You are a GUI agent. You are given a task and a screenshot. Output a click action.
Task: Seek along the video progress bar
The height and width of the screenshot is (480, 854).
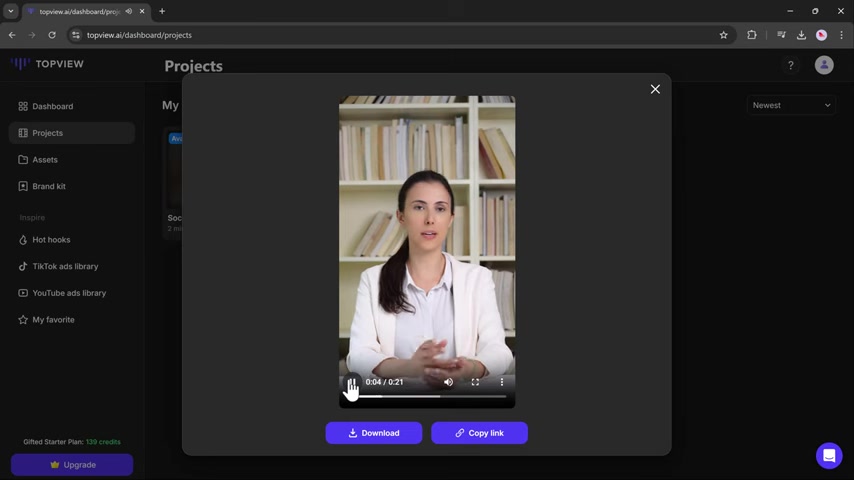coord(428,396)
